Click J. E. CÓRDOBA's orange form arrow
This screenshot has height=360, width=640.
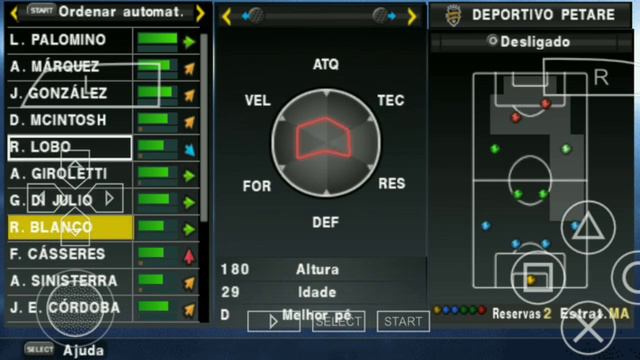(189, 310)
